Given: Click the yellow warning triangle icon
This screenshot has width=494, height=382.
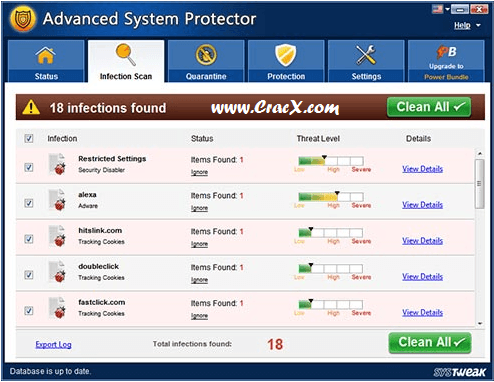Looking at the screenshot, I should click(31, 107).
